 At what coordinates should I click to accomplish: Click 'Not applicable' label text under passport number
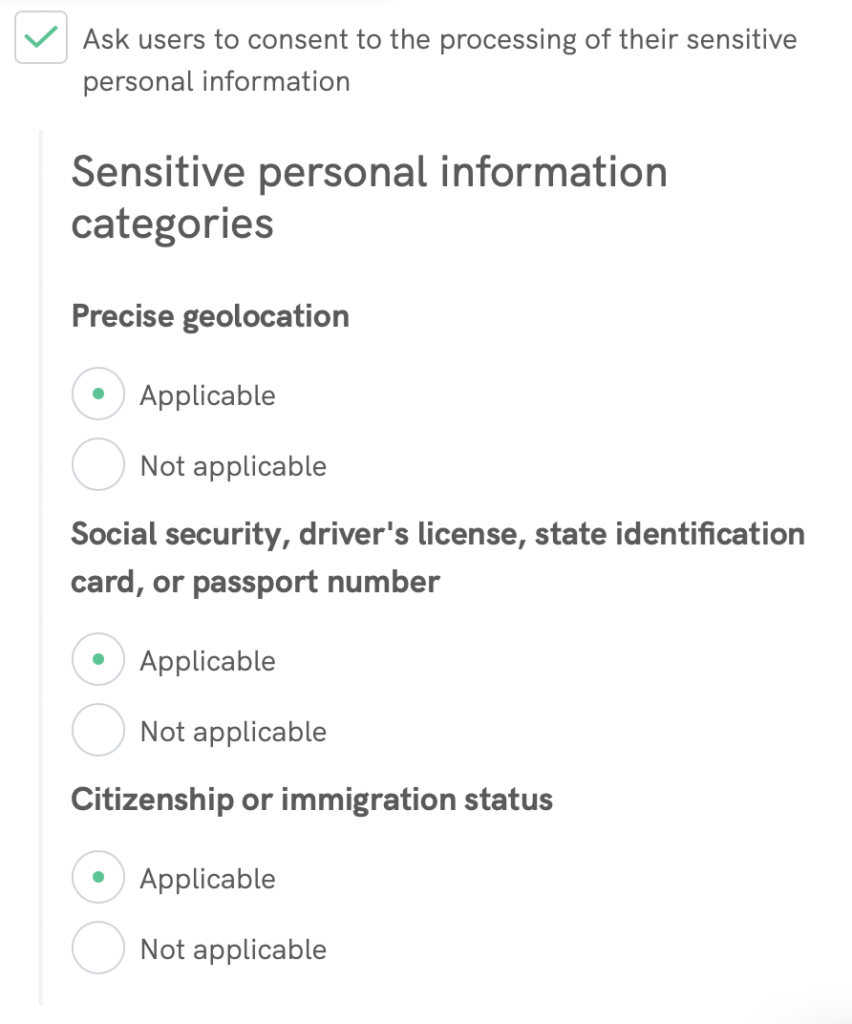tap(233, 732)
